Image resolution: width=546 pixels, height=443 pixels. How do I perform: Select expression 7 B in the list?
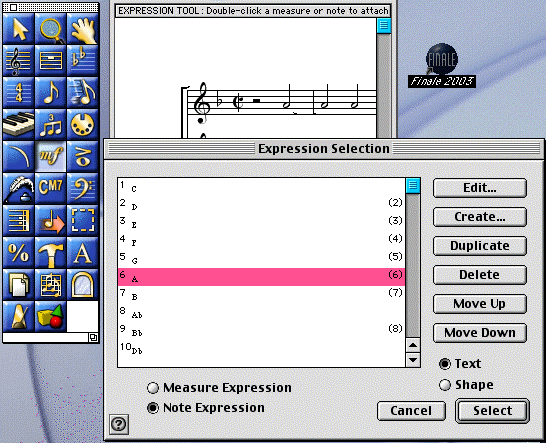[x=262, y=295]
